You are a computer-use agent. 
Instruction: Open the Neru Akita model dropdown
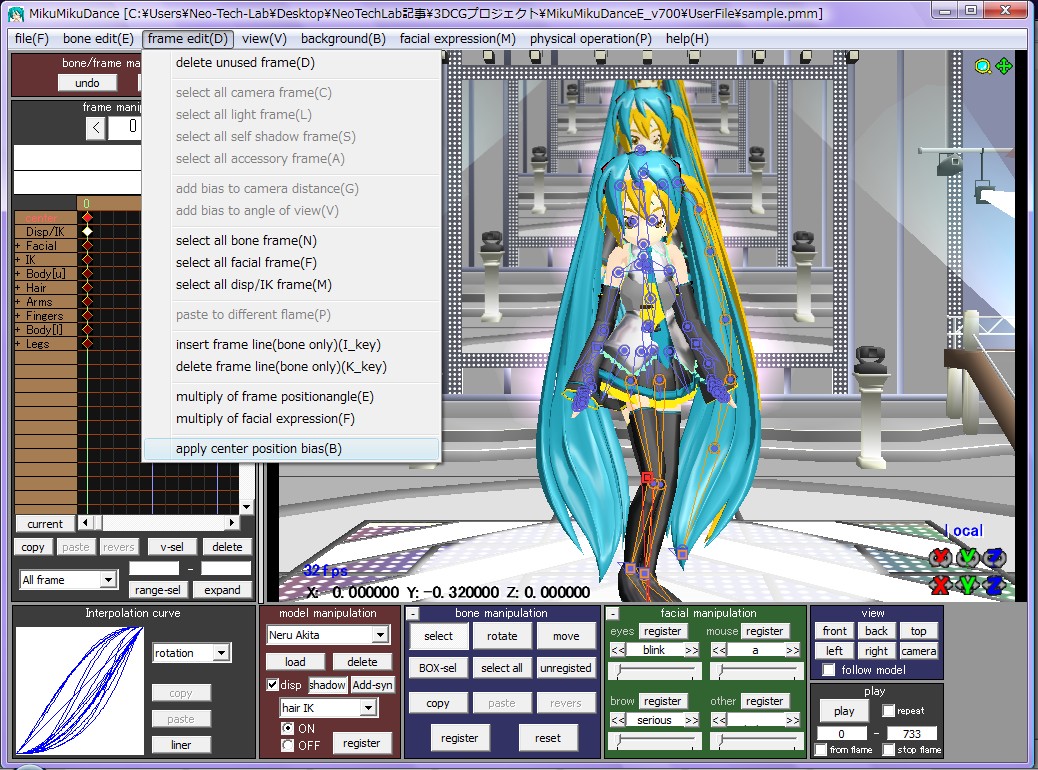[x=381, y=635]
